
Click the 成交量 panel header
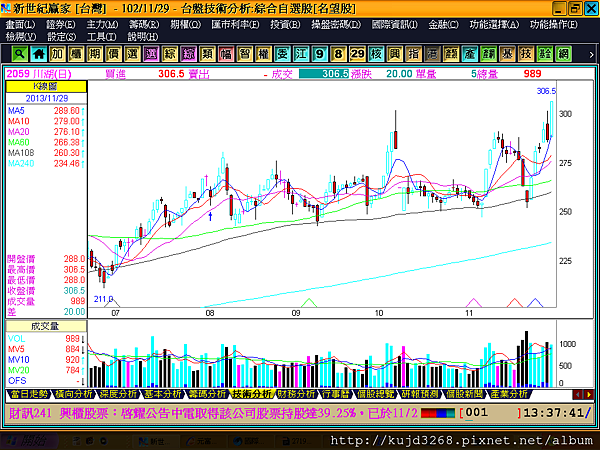(x=46, y=326)
